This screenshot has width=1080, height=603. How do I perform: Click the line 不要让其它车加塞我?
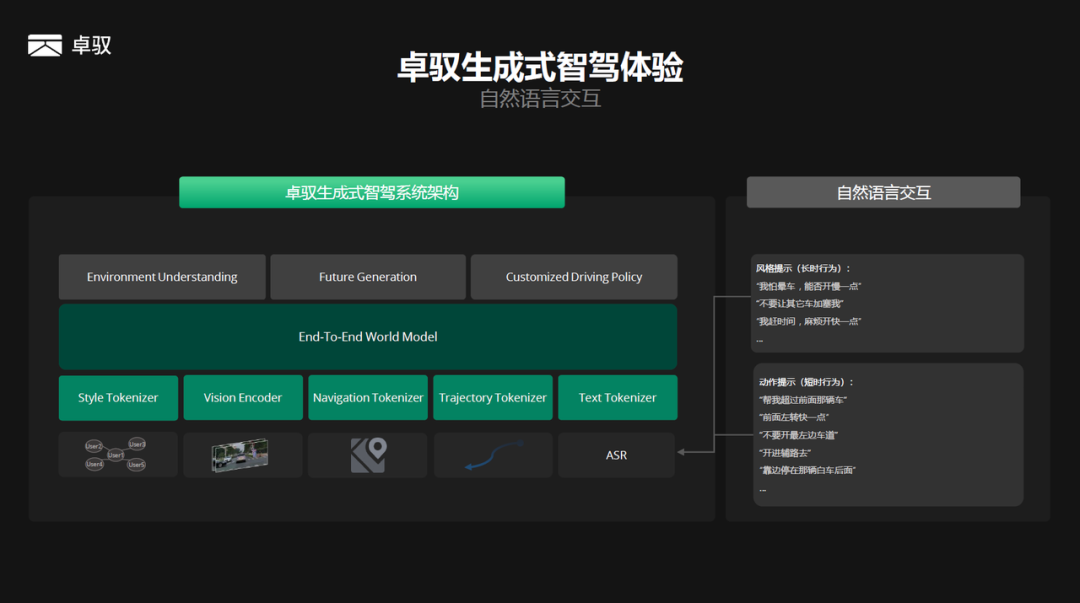tap(800, 303)
